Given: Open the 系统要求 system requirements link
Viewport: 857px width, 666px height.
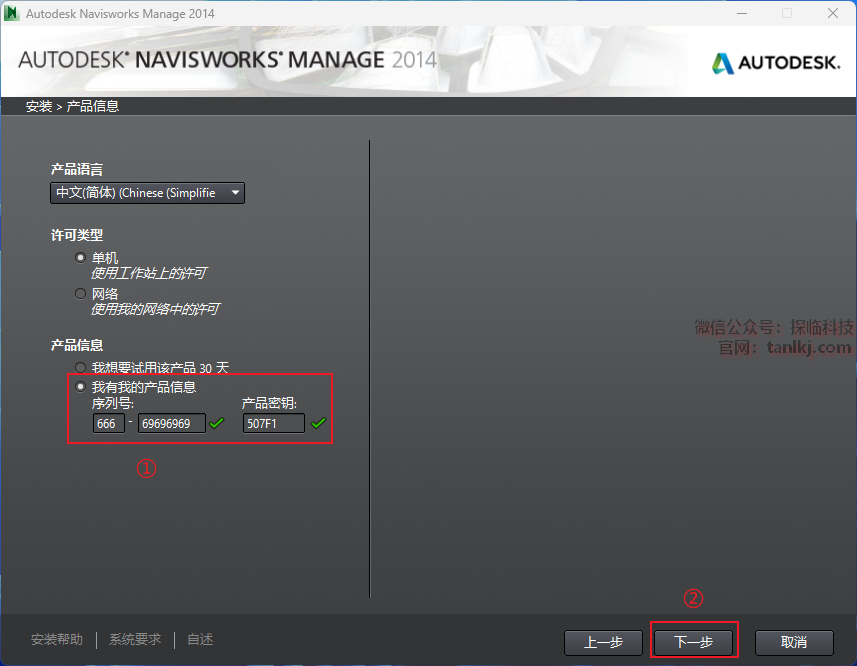Looking at the screenshot, I should [135, 639].
